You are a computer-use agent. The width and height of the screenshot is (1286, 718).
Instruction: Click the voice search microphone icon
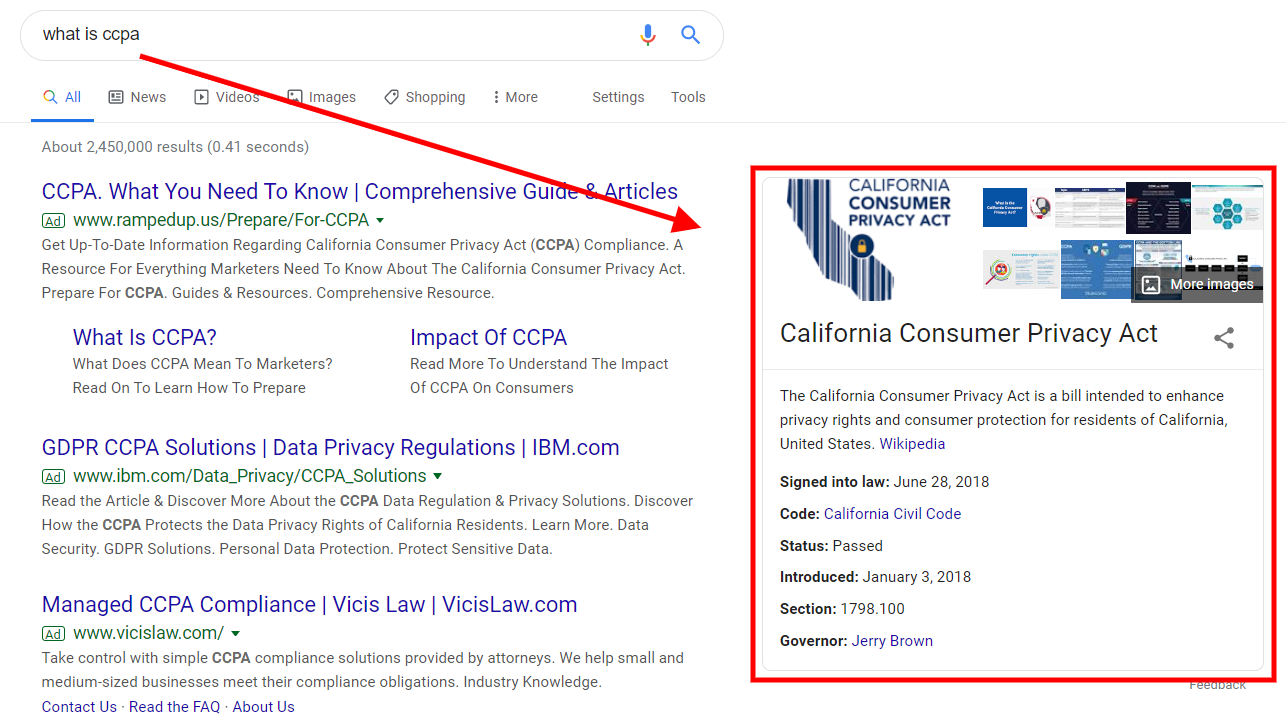coord(648,35)
